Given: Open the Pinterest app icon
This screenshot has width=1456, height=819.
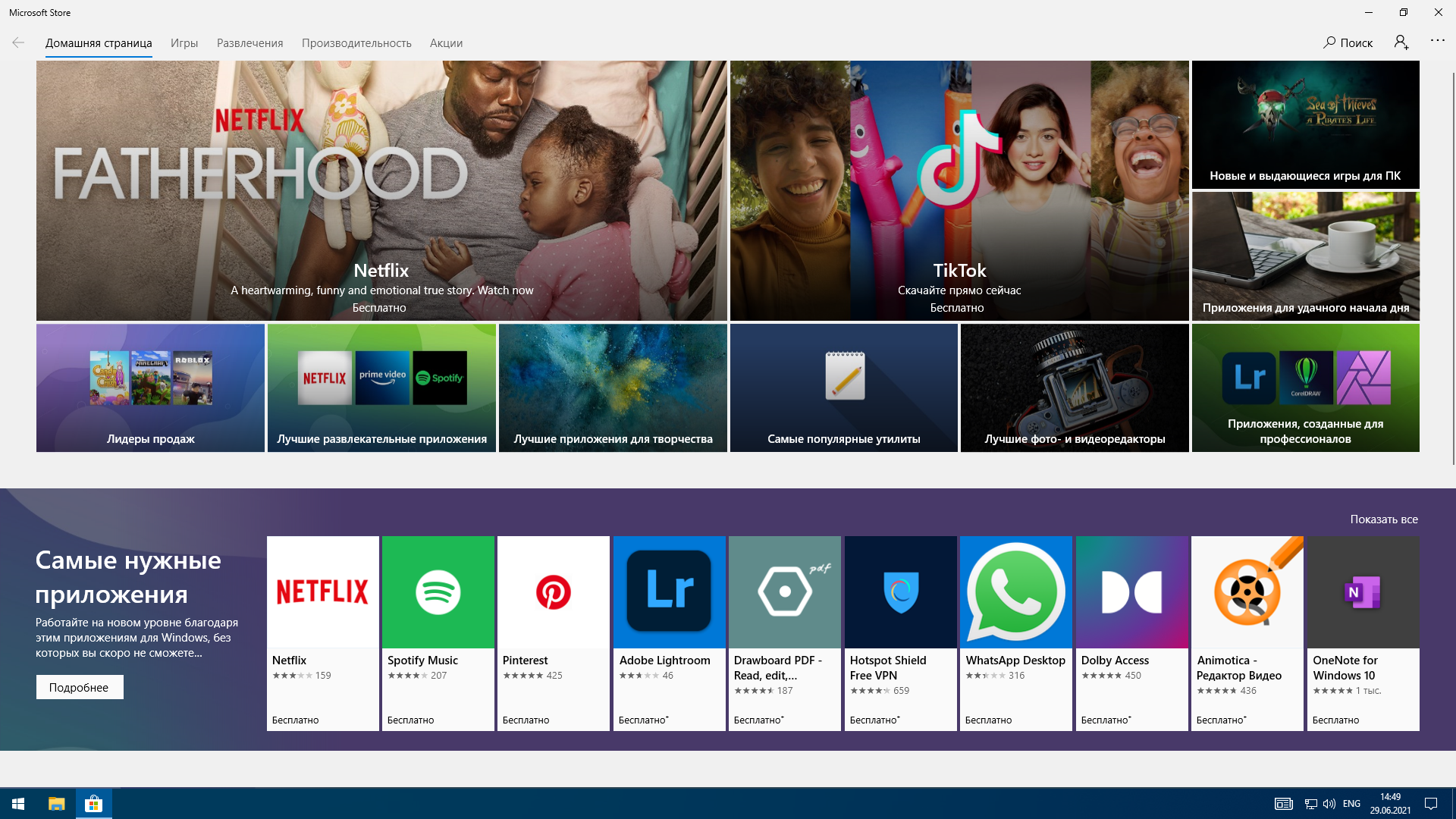Looking at the screenshot, I should click(x=553, y=592).
